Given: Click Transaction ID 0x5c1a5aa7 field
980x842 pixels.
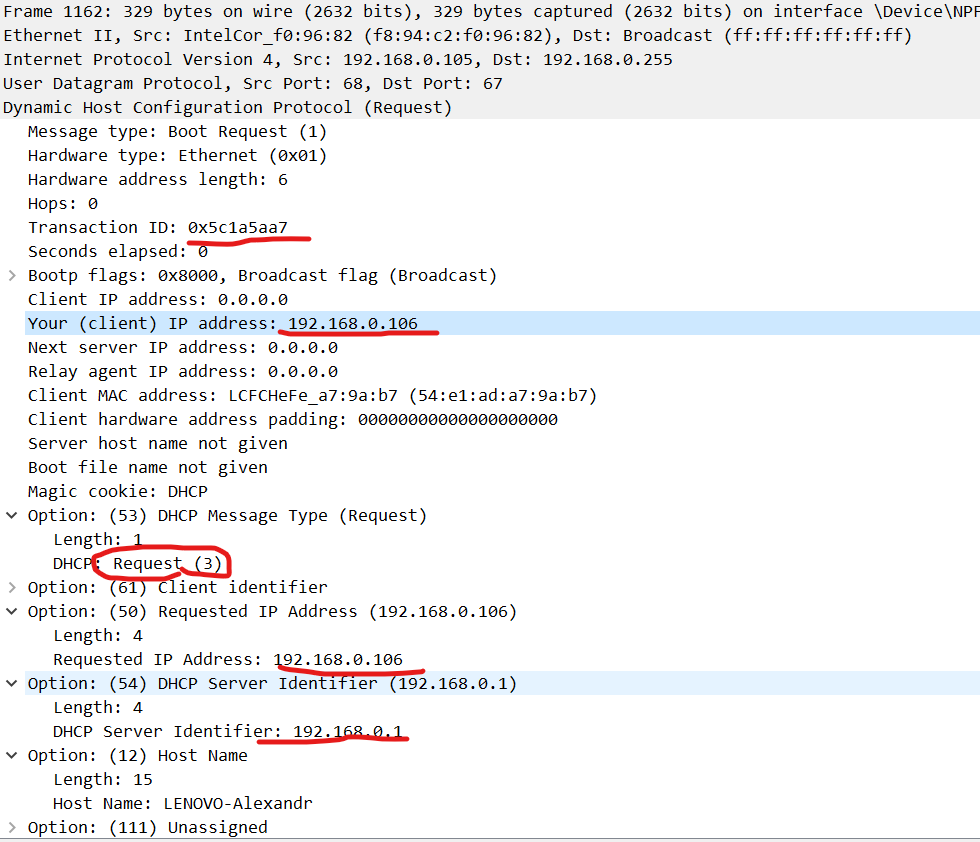Looking at the screenshot, I should (158, 228).
